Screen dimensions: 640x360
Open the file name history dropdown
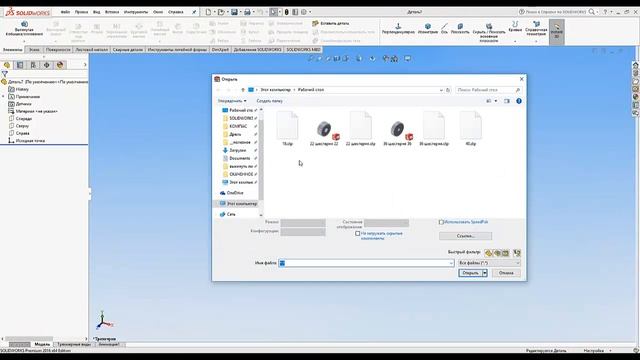451,263
